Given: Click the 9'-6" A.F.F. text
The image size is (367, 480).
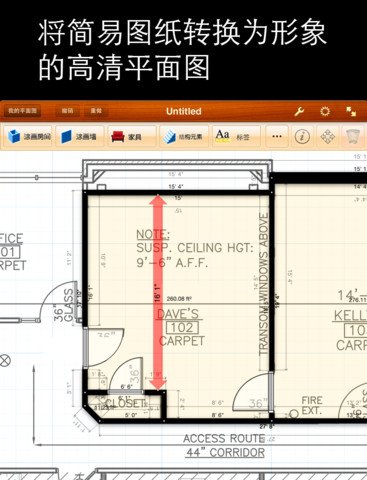Looking at the screenshot, I should point(172,263).
